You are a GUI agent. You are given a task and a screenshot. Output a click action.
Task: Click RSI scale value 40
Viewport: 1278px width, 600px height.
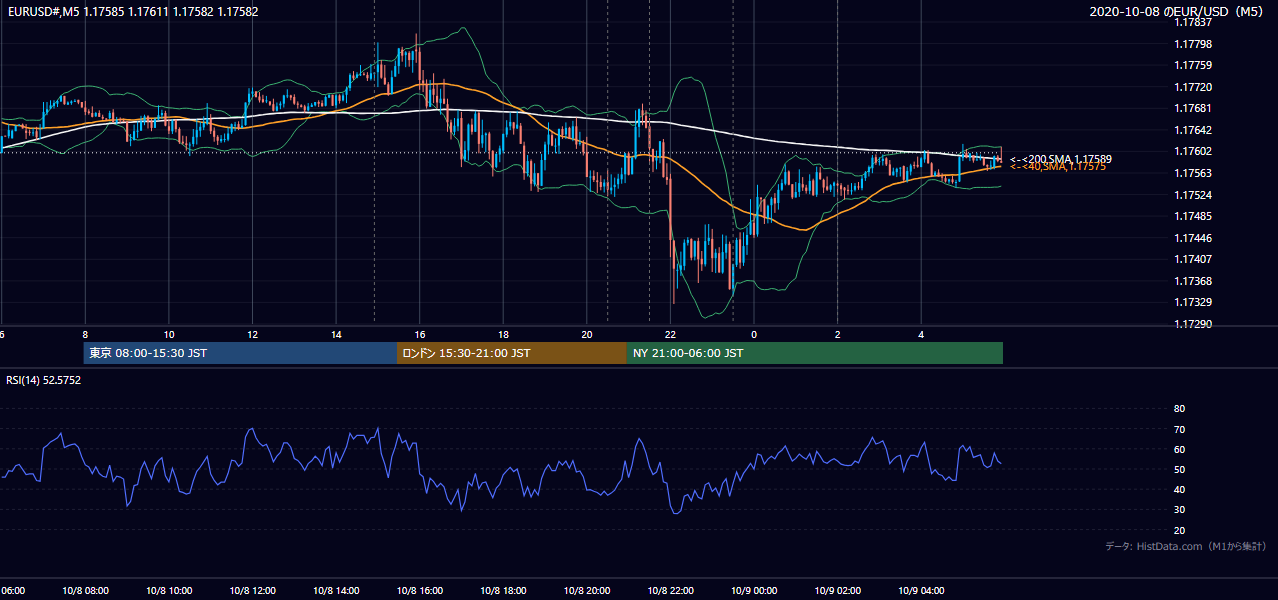pyautogui.click(x=1179, y=489)
